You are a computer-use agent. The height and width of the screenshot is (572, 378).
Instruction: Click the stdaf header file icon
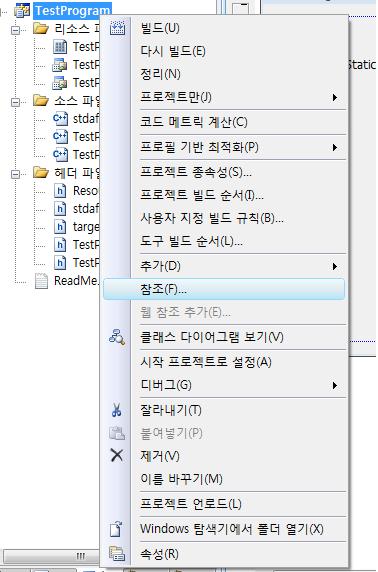[60, 208]
